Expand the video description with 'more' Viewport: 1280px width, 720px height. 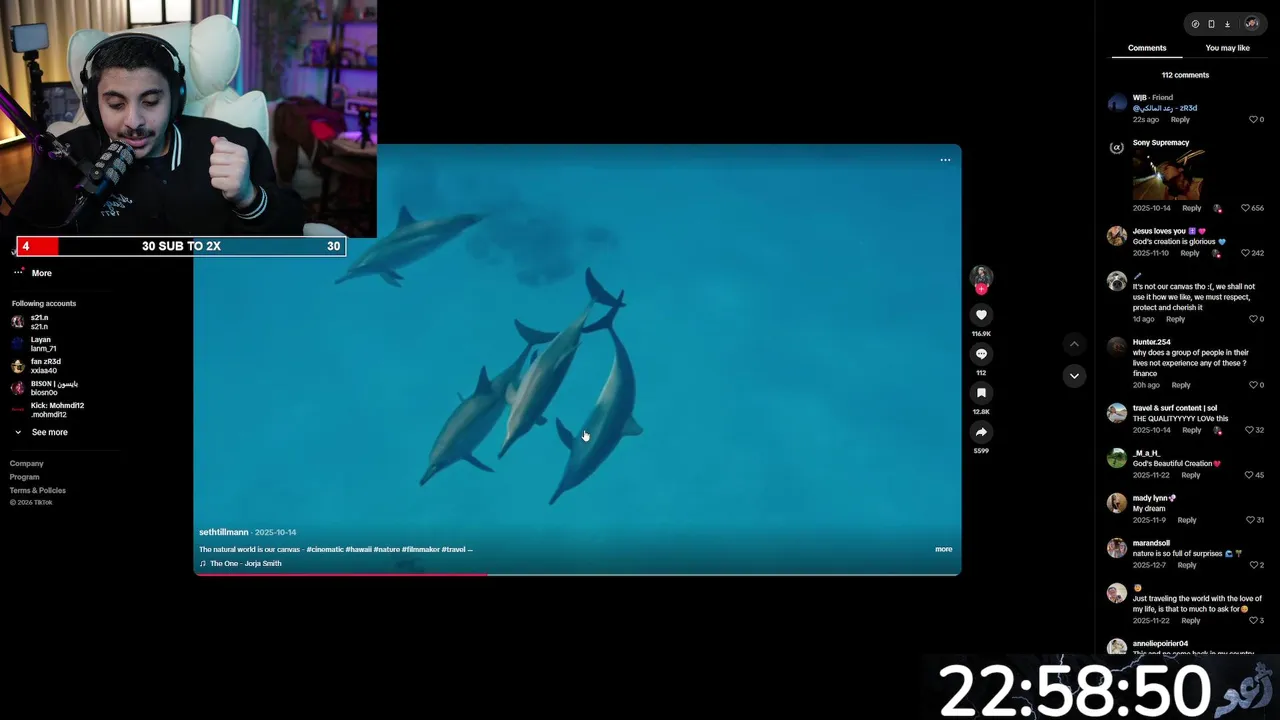tap(943, 549)
